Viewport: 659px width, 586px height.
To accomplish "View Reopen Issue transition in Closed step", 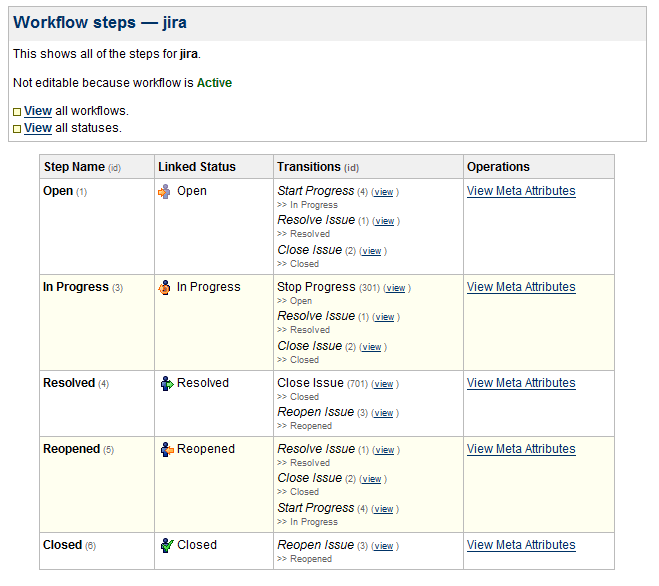I will (384, 546).
